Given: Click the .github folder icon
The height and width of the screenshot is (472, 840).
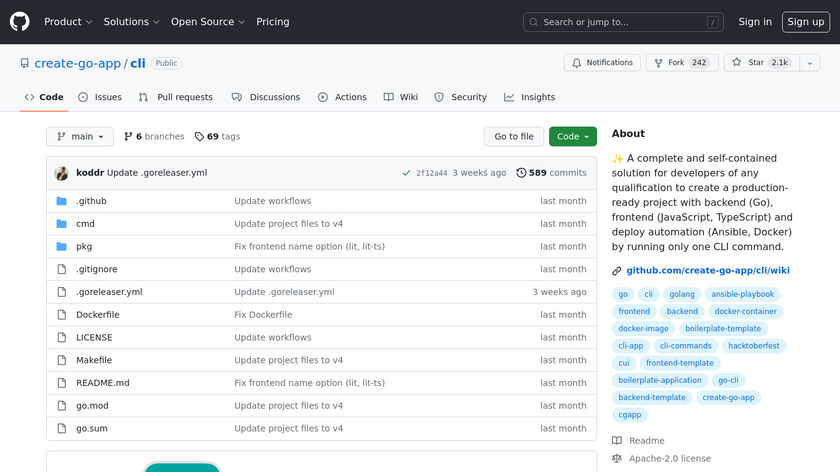Looking at the screenshot, I should pos(62,201).
